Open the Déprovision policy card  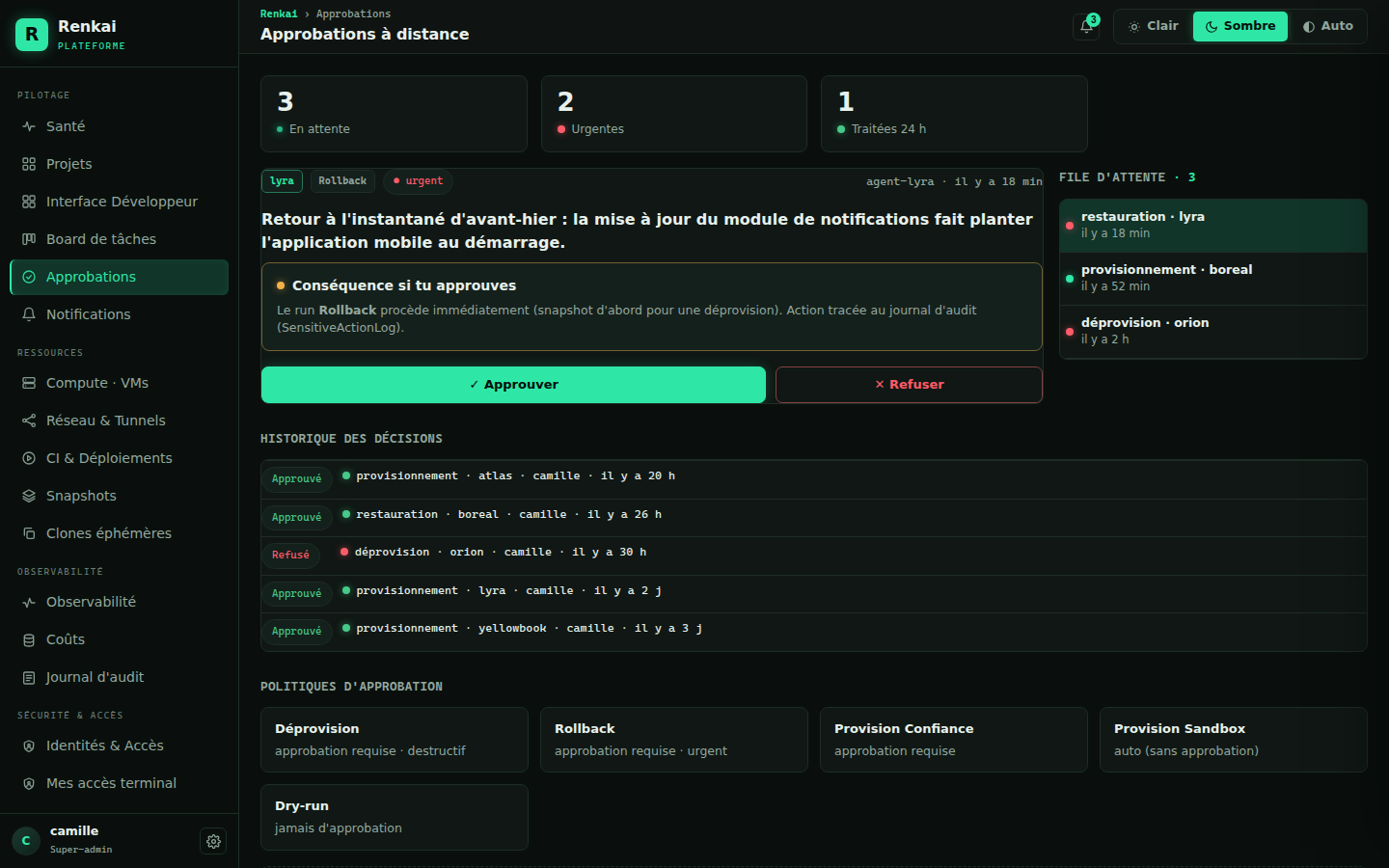coord(395,740)
